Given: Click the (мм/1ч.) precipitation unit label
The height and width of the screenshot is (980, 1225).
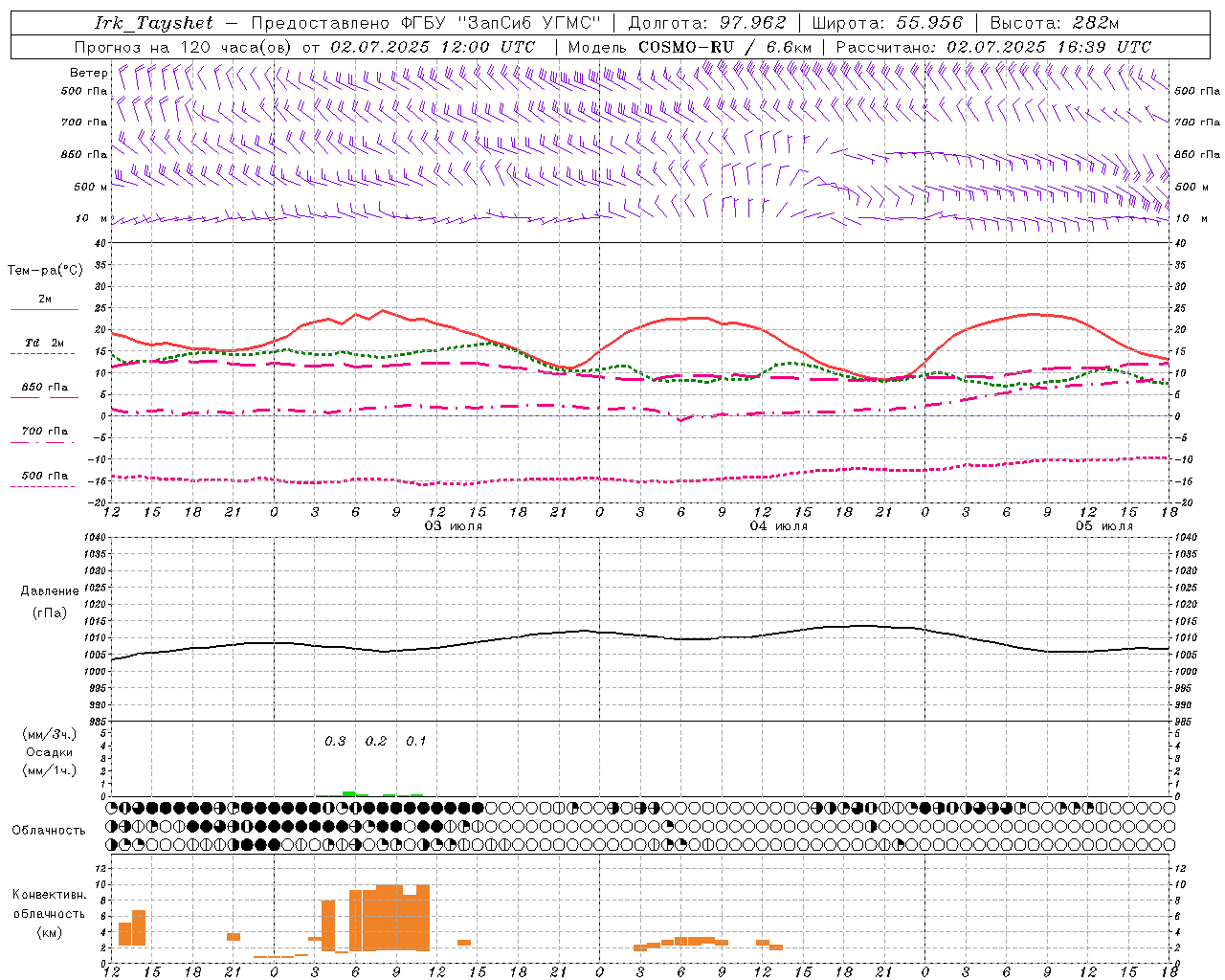Looking at the screenshot, I should 50,770.
